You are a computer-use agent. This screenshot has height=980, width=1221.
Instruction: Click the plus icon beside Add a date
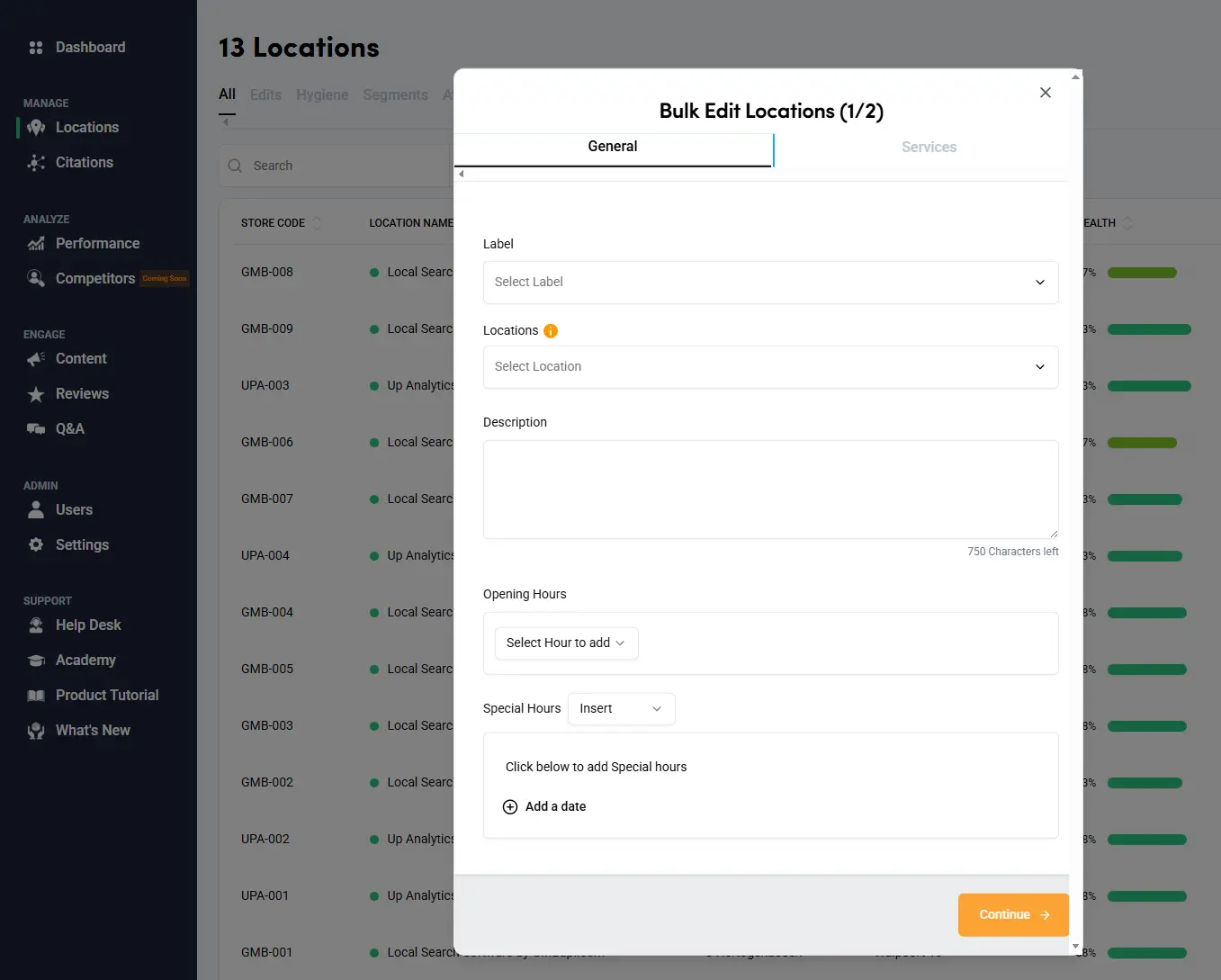pyautogui.click(x=510, y=807)
